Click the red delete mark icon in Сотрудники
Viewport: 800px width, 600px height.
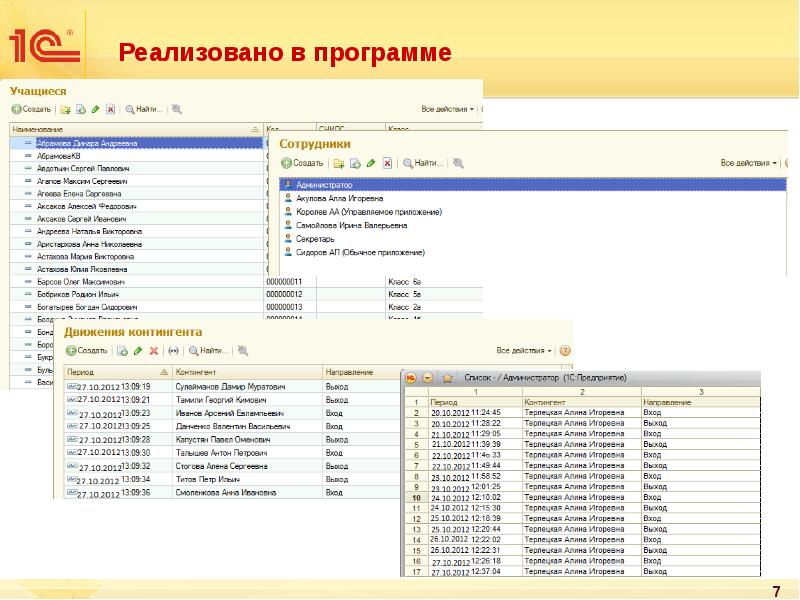point(387,163)
